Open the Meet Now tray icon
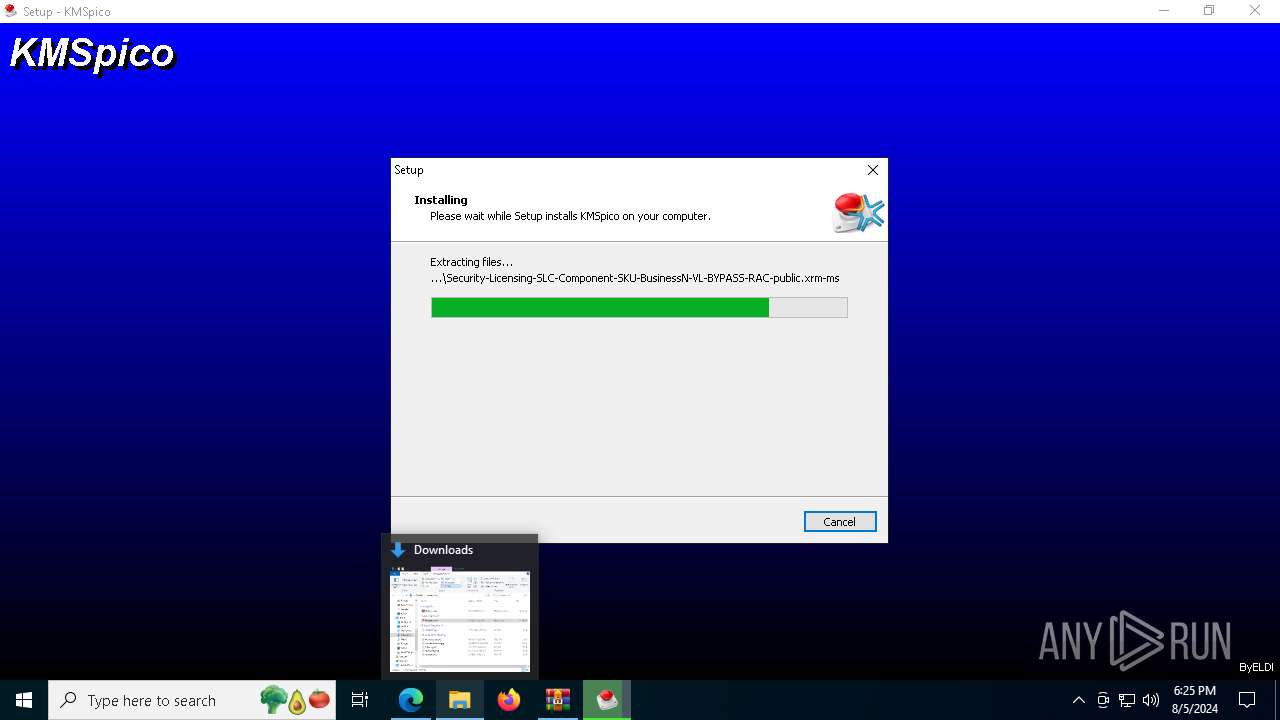The image size is (1280, 720). [1103, 700]
